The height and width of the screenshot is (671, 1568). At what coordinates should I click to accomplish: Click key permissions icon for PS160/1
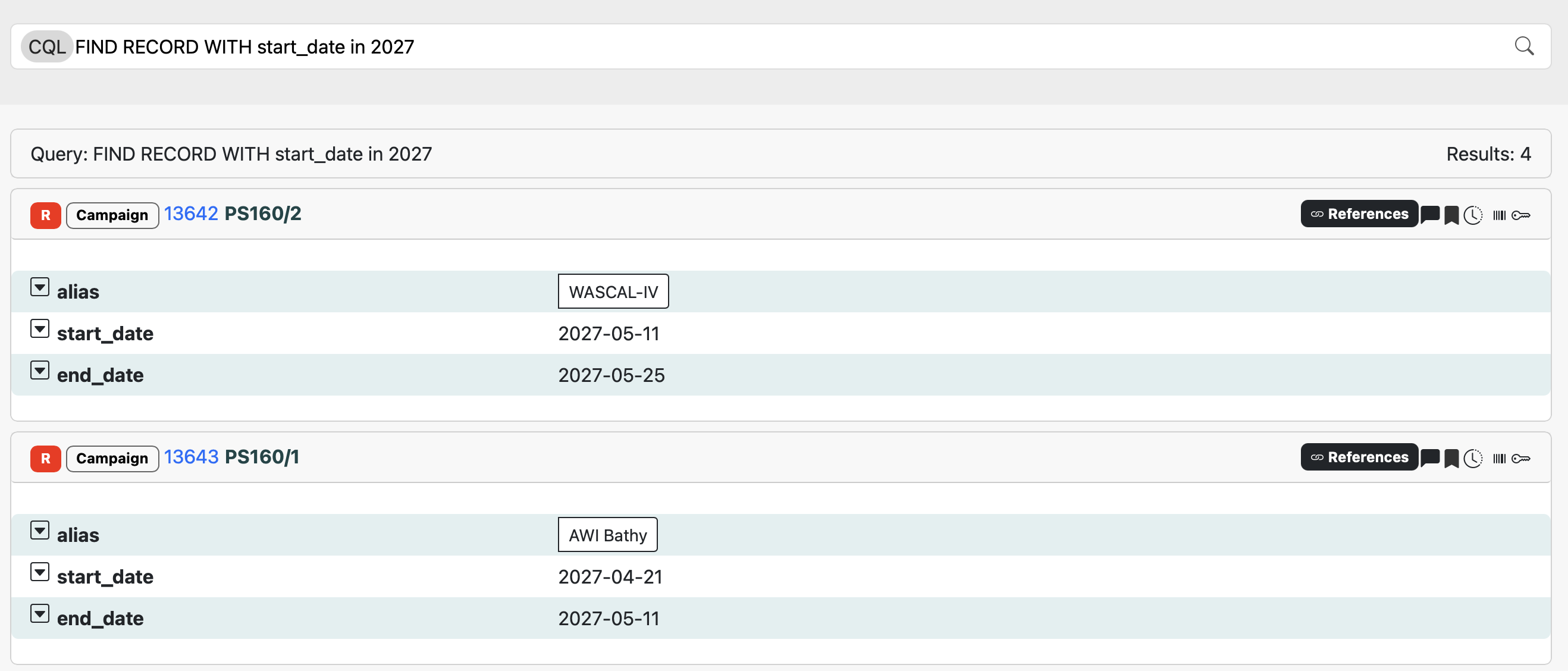[x=1520, y=458]
